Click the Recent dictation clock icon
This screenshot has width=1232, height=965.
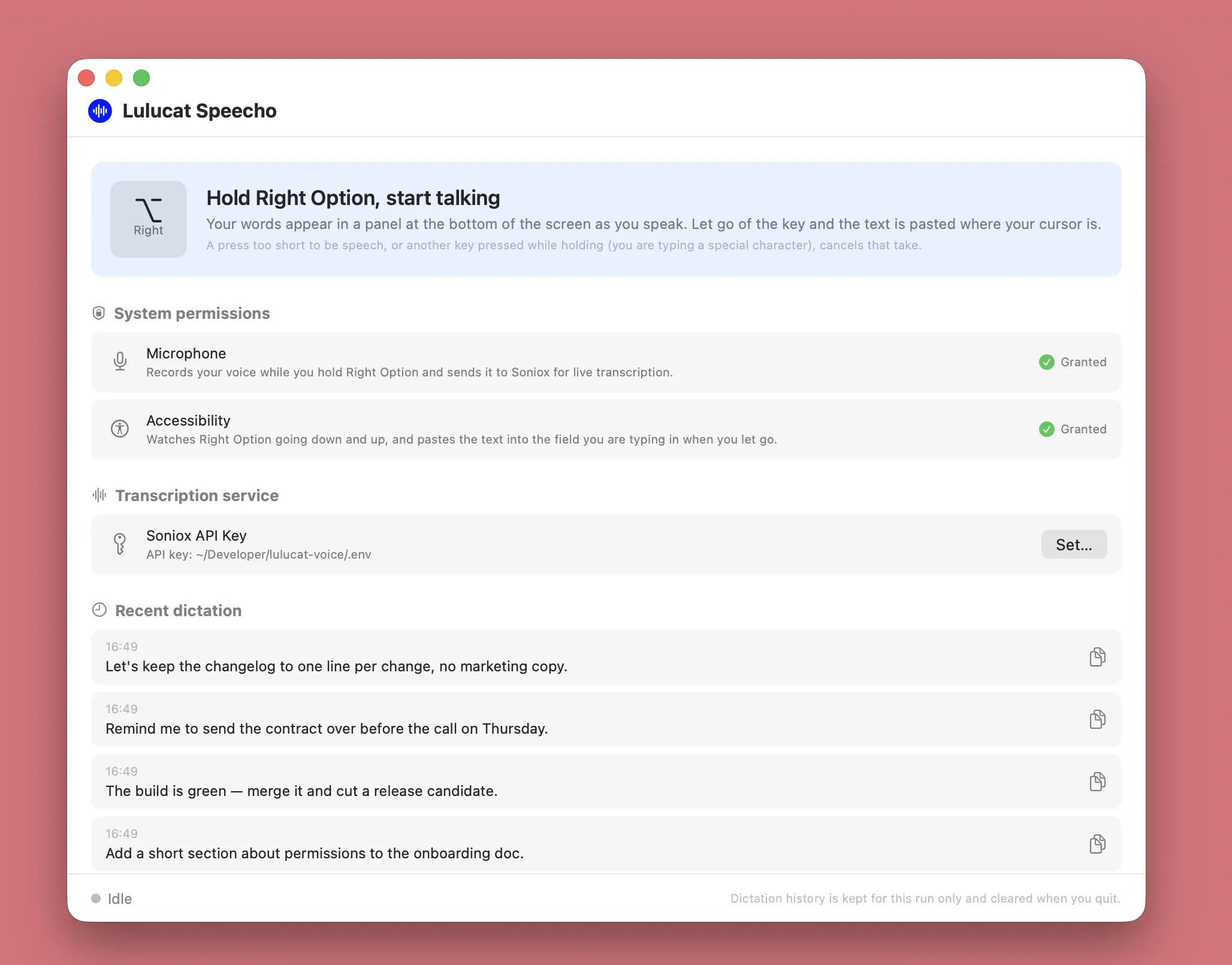tap(99, 610)
